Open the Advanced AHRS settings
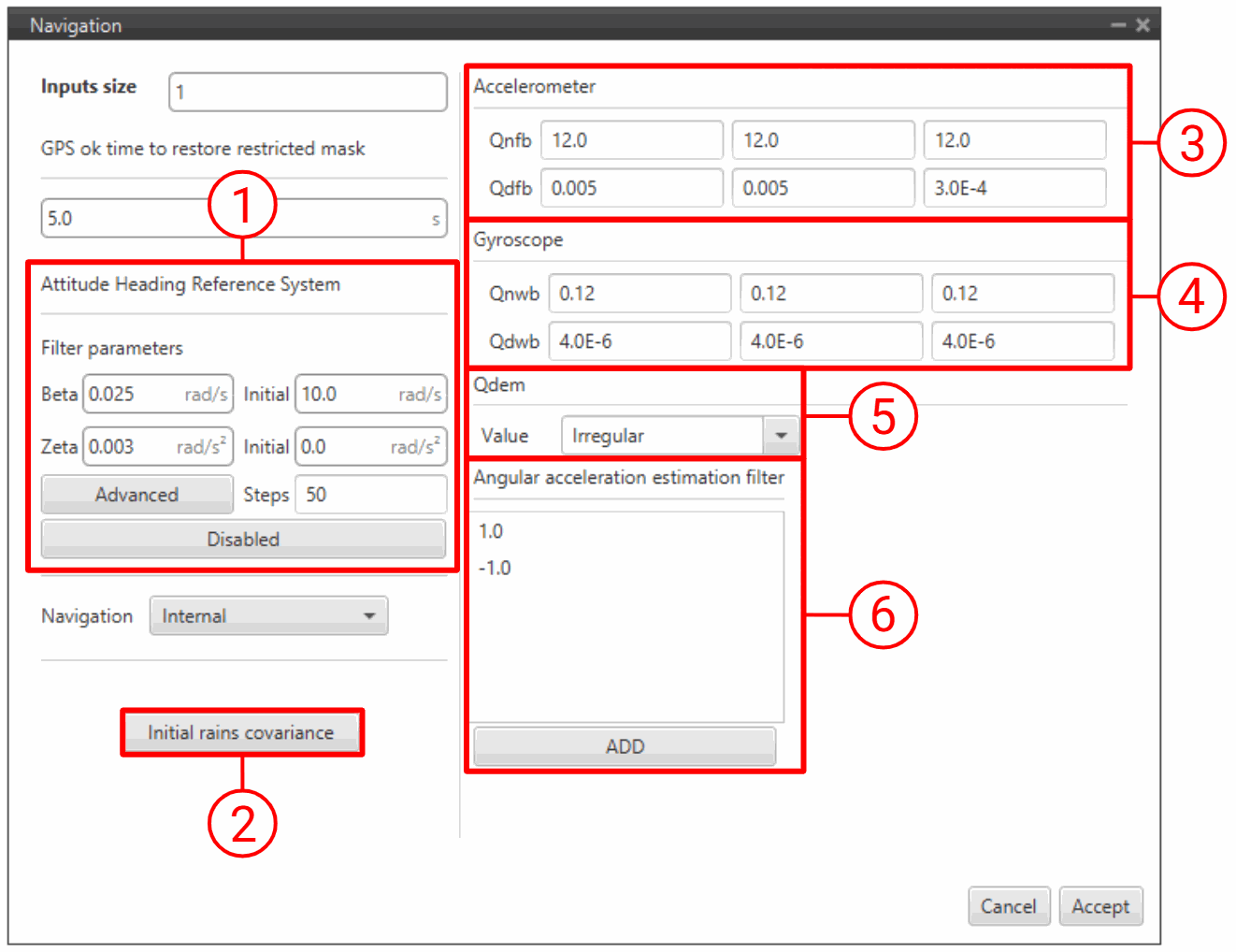The image size is (1236, 952). coord(137,495)
